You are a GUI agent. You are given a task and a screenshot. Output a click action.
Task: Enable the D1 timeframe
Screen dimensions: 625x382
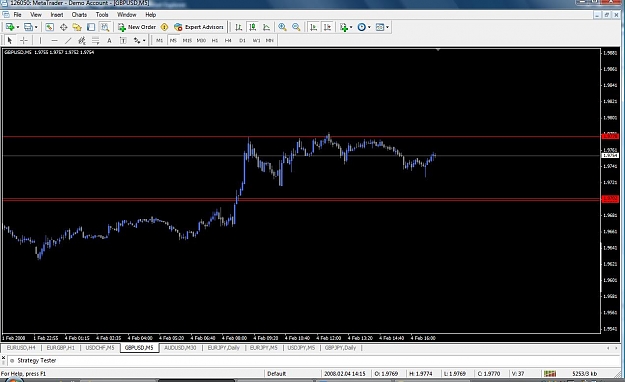point(242,40)
